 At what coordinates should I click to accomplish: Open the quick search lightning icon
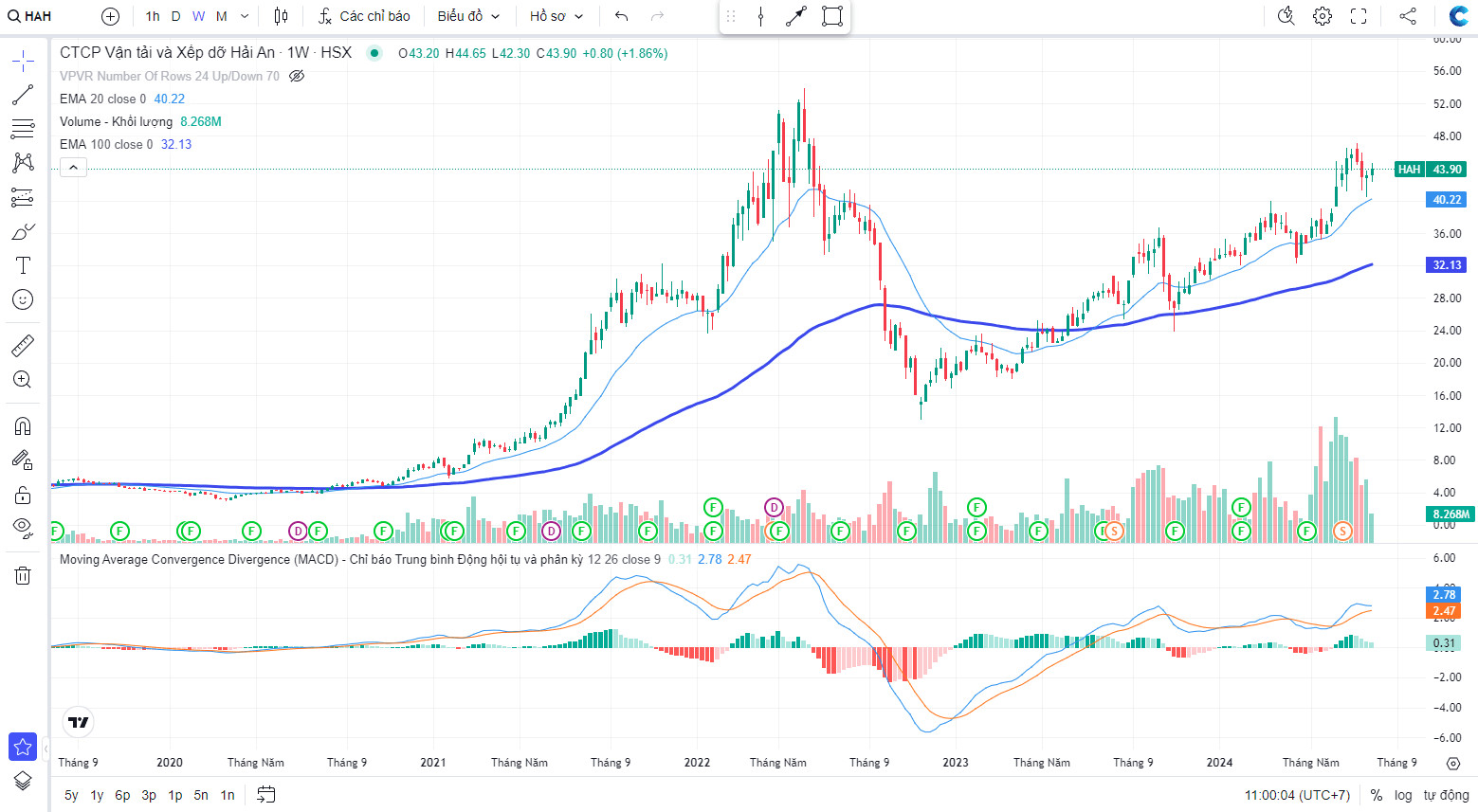[1286, 16]
